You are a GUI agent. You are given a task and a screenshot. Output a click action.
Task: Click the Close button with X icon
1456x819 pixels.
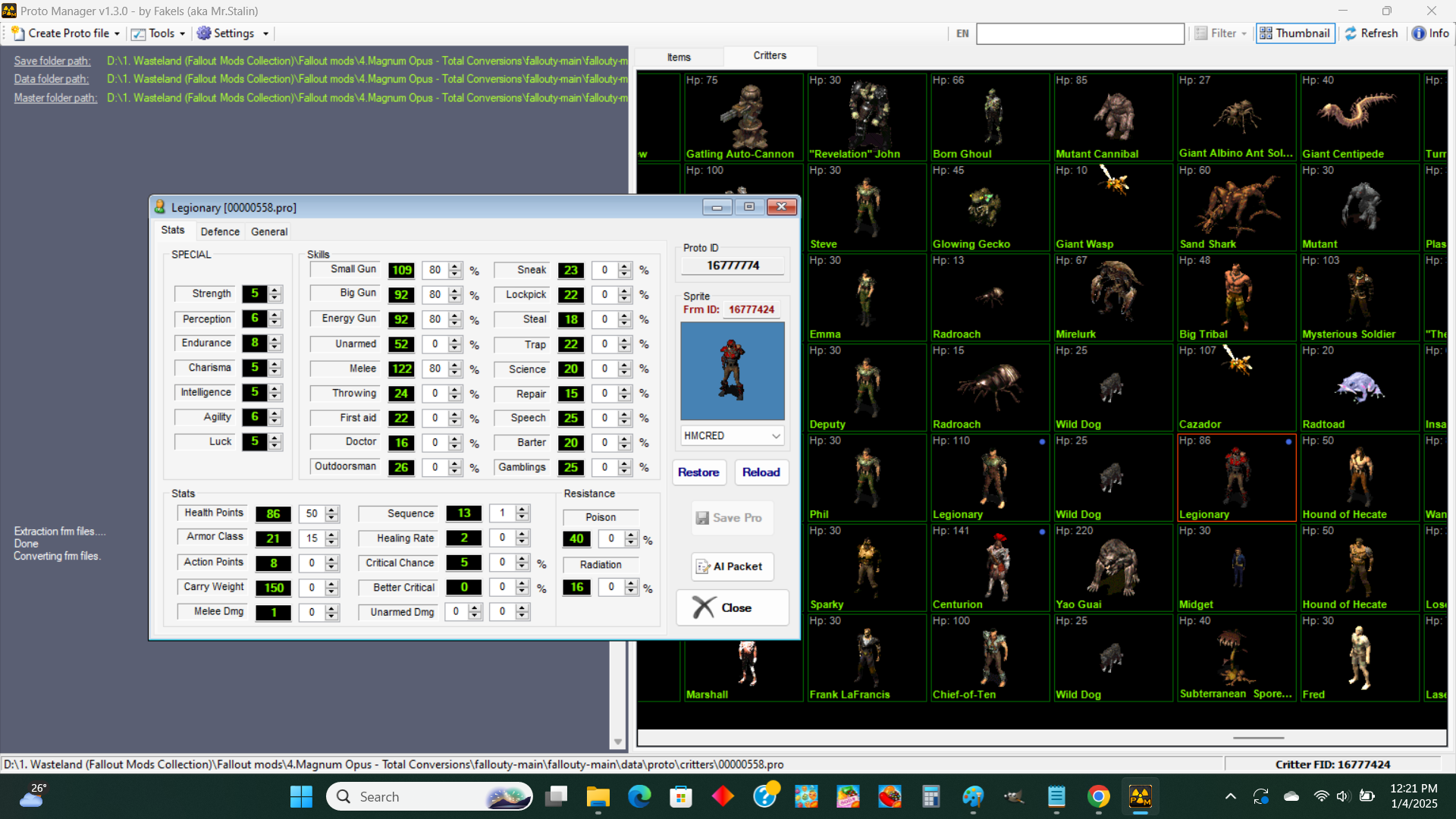(732, 607)
